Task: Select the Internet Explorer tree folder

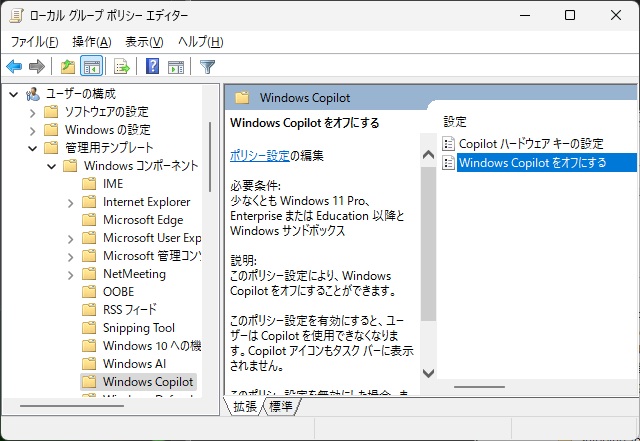Action: [147, 202]
